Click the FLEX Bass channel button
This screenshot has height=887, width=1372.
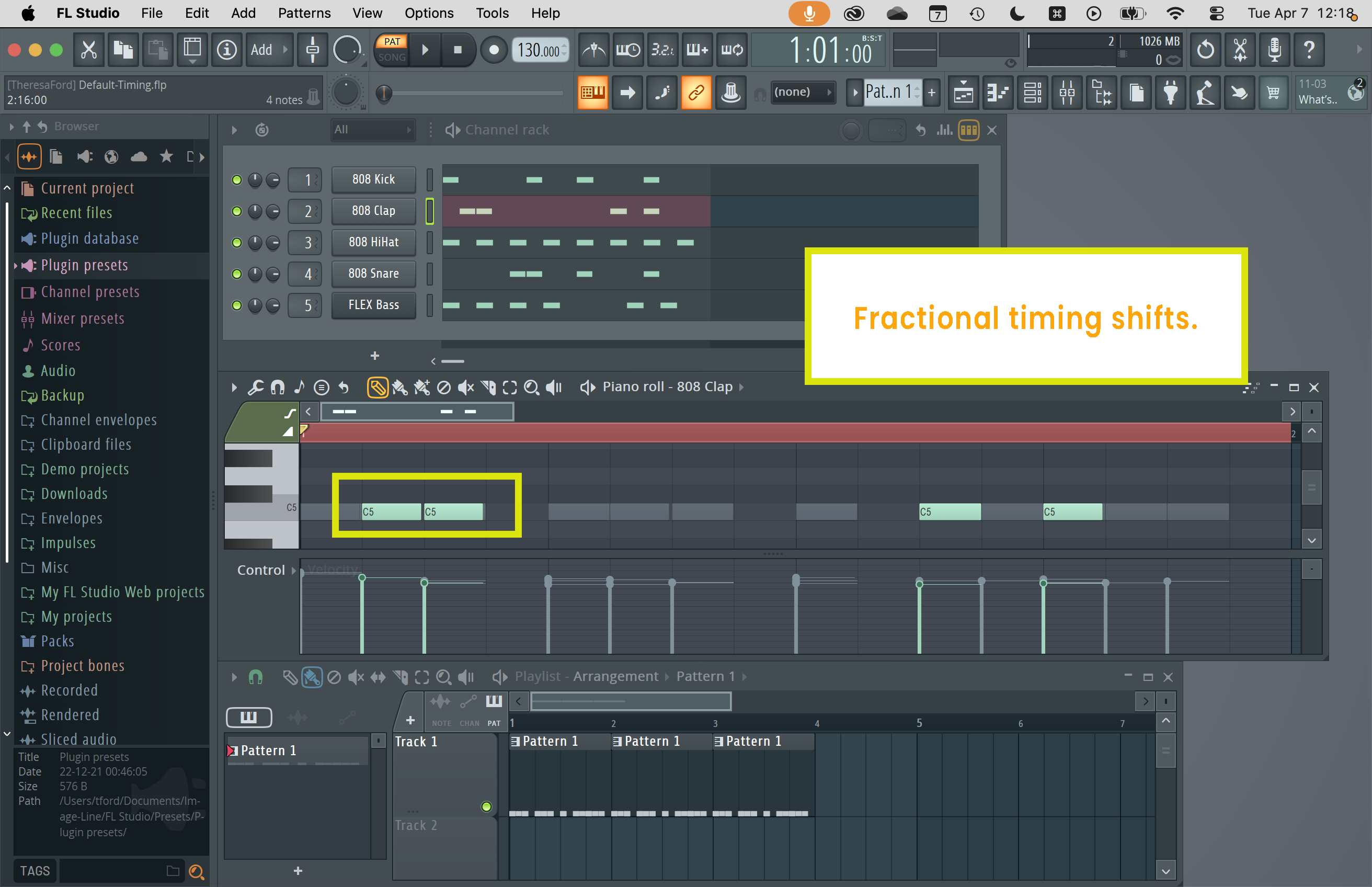(x=374, y=305)
